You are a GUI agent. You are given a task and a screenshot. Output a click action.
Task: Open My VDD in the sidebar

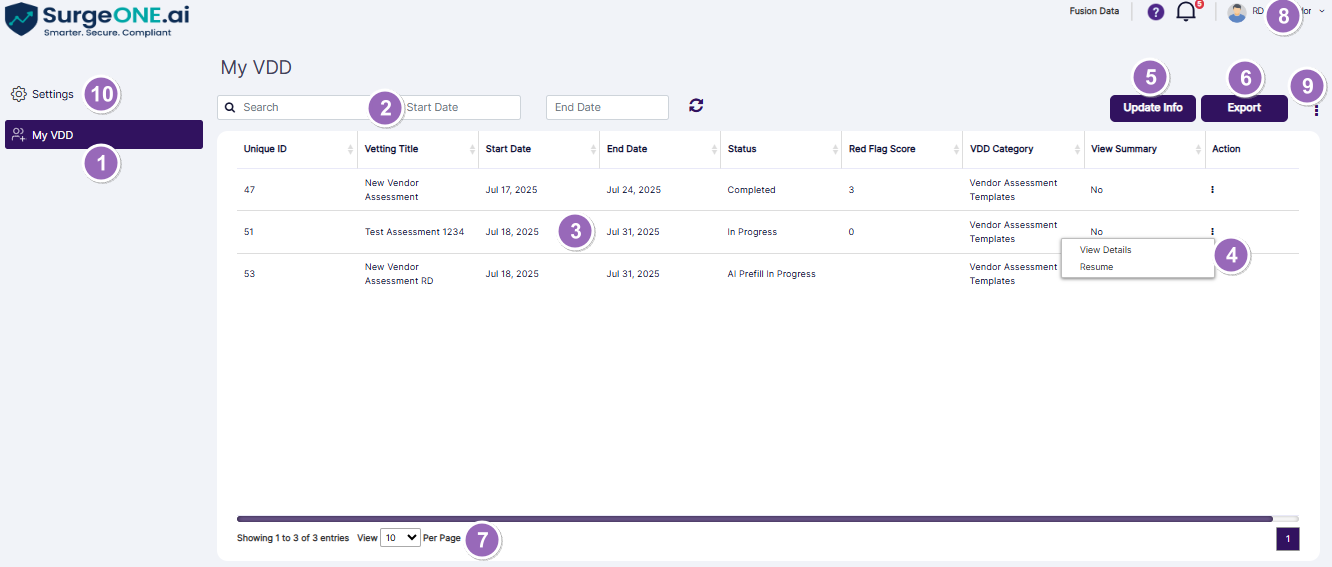click(x=104, y=135)
